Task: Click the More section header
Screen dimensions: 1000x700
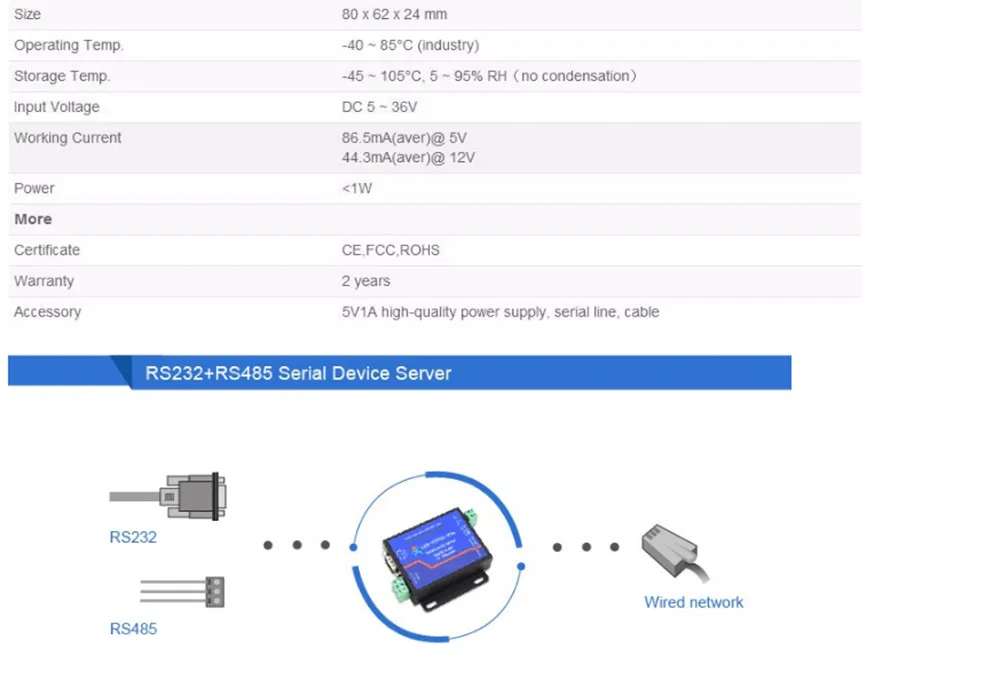Action: click(33, 219)
